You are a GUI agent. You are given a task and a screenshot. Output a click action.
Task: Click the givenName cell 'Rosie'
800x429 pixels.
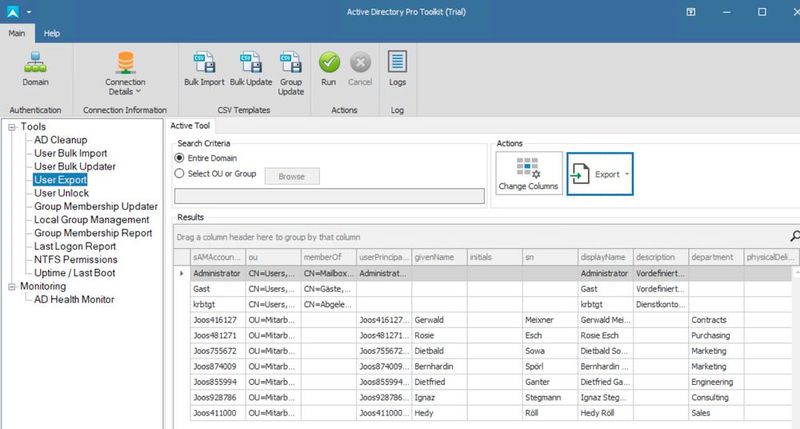tap(439, 335)
